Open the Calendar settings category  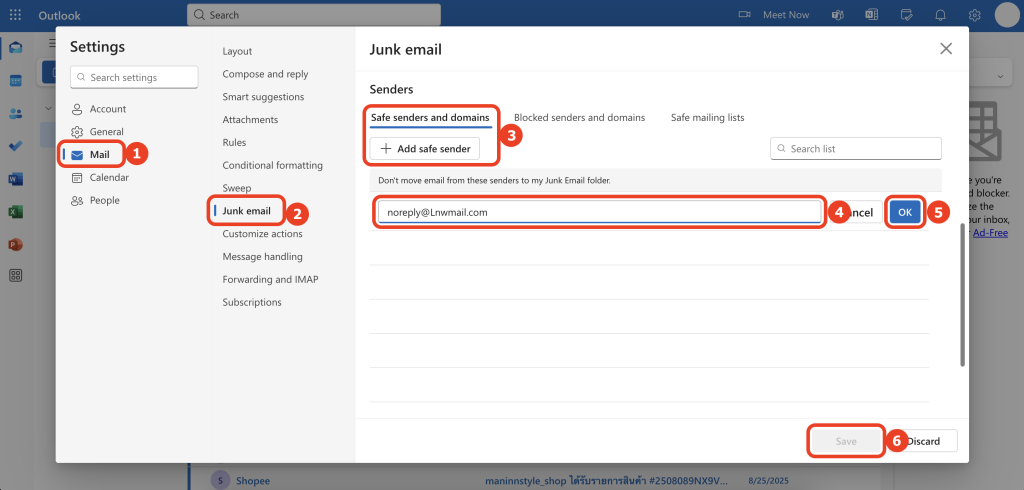pyautogui.click(x=109, y=177)
